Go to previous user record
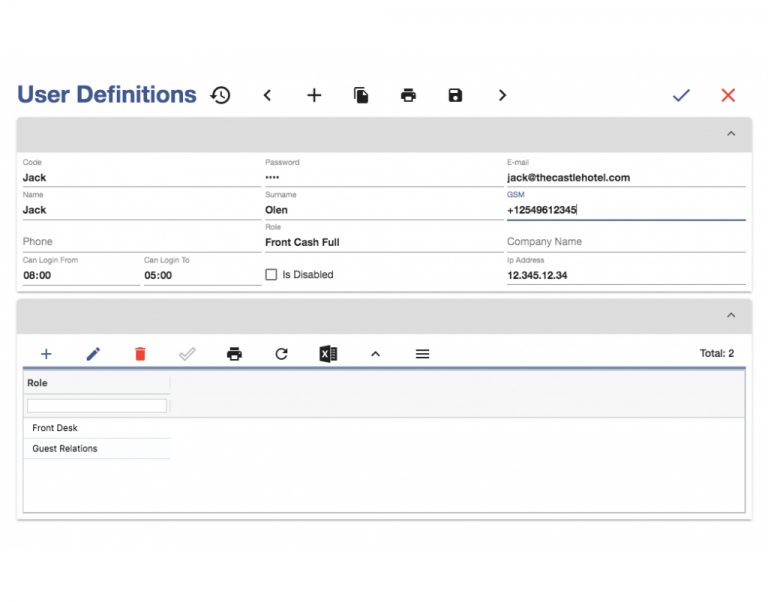 267,95
